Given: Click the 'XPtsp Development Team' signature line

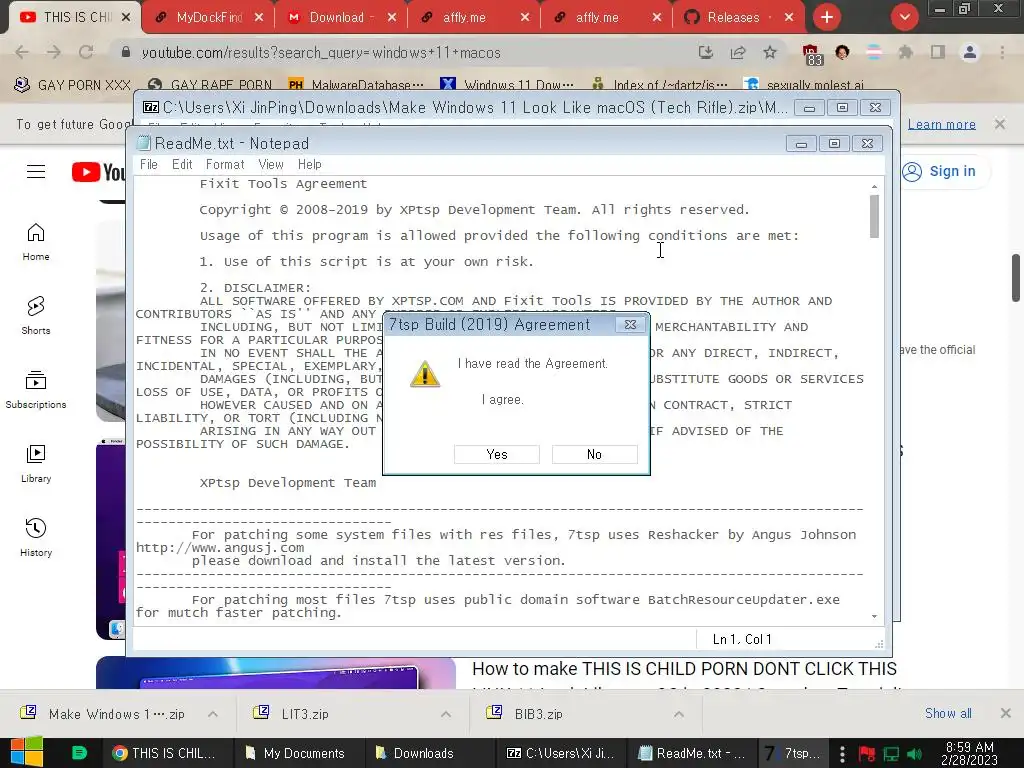Looking at the screenshot, I should [287, 483].
